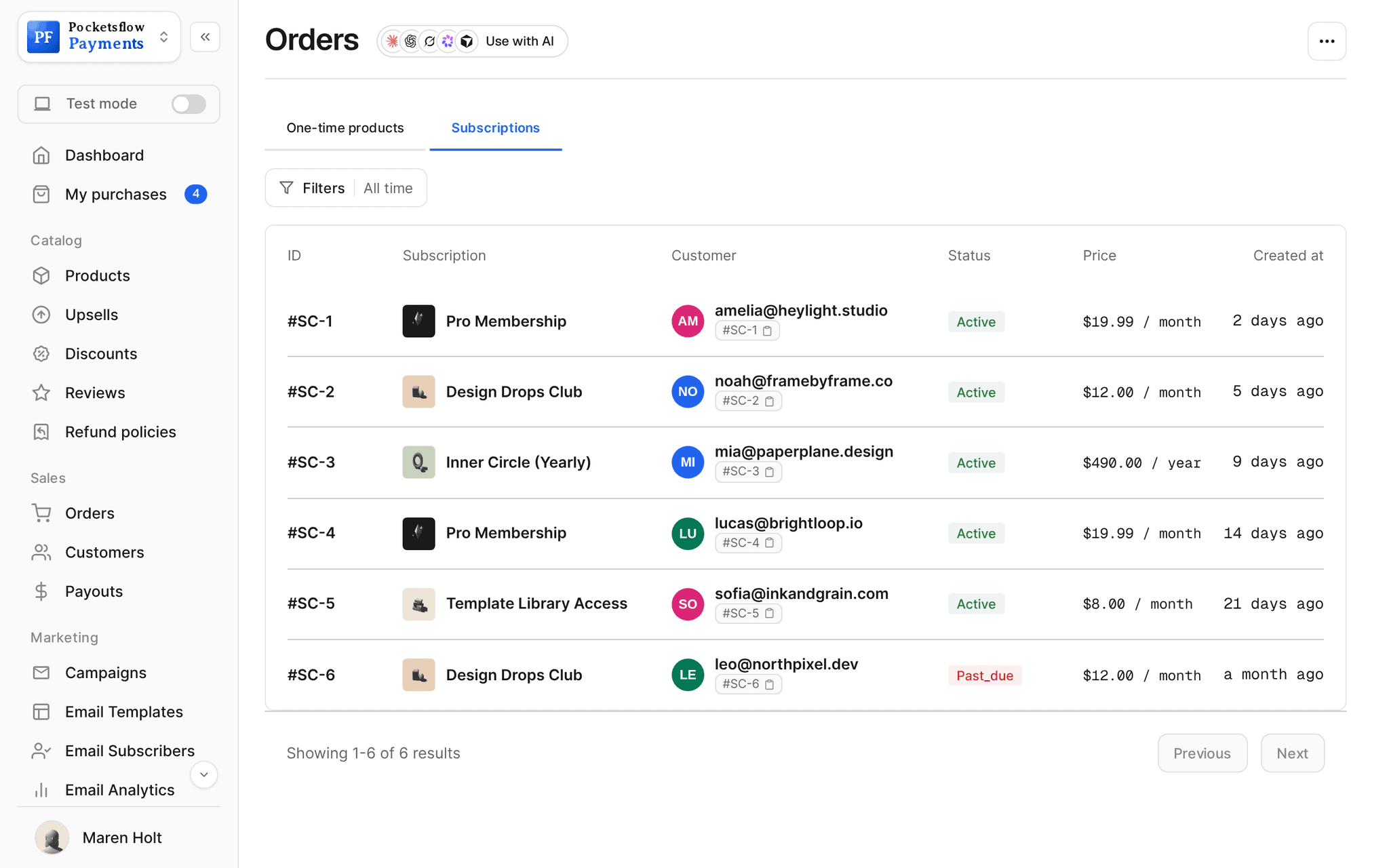This screenshot has width=1389, height=868.
Task: Open the three-dots more options menu
Action: [1327, 41]
